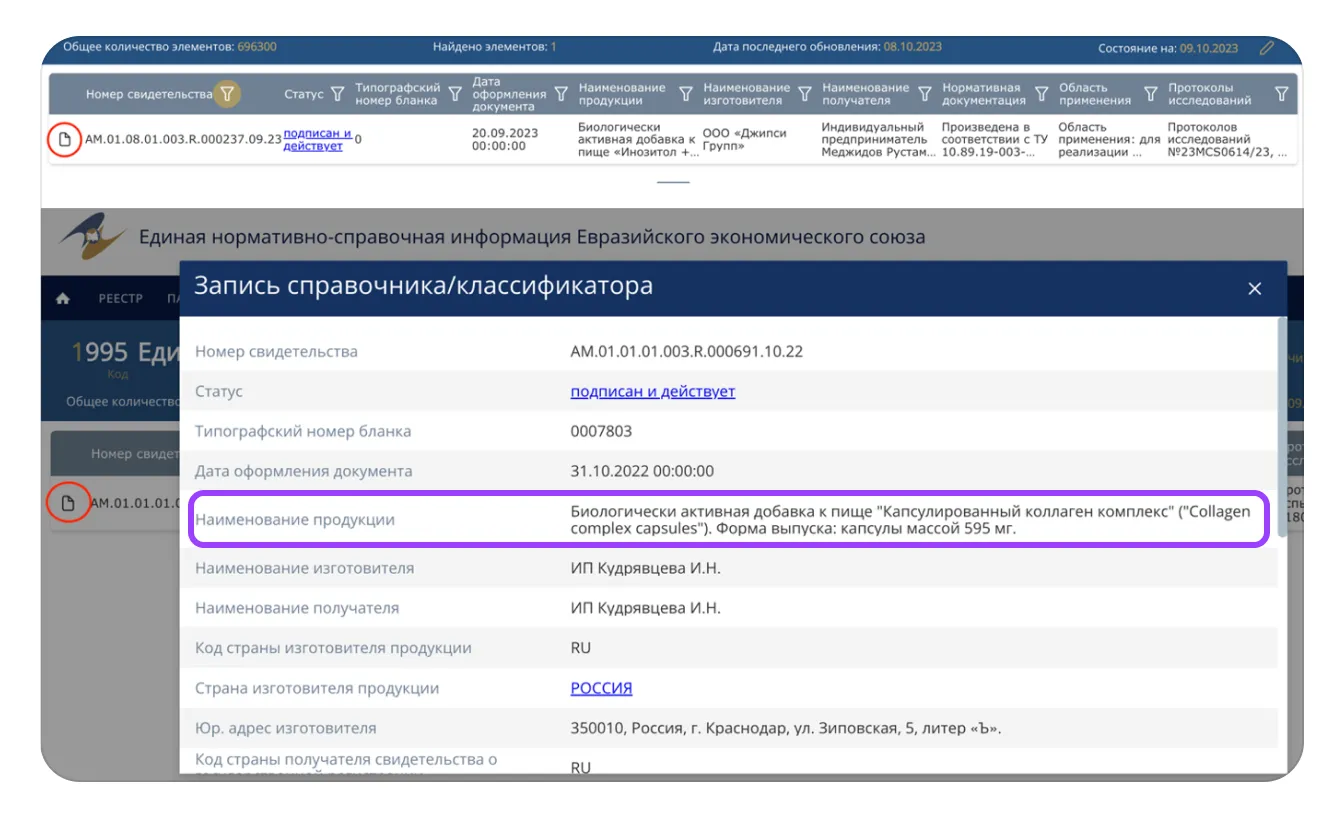Select address 350010, Россия, г. Краснодар

pos(786,728)
